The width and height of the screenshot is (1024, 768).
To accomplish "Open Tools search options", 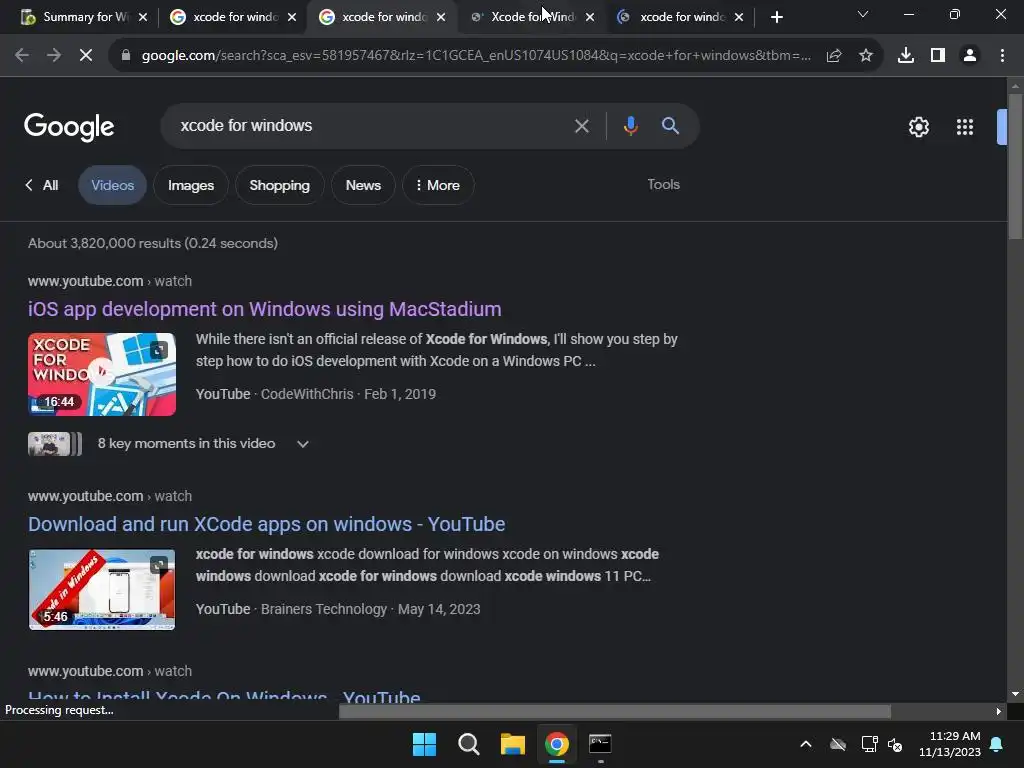I will tap(664, 185).
